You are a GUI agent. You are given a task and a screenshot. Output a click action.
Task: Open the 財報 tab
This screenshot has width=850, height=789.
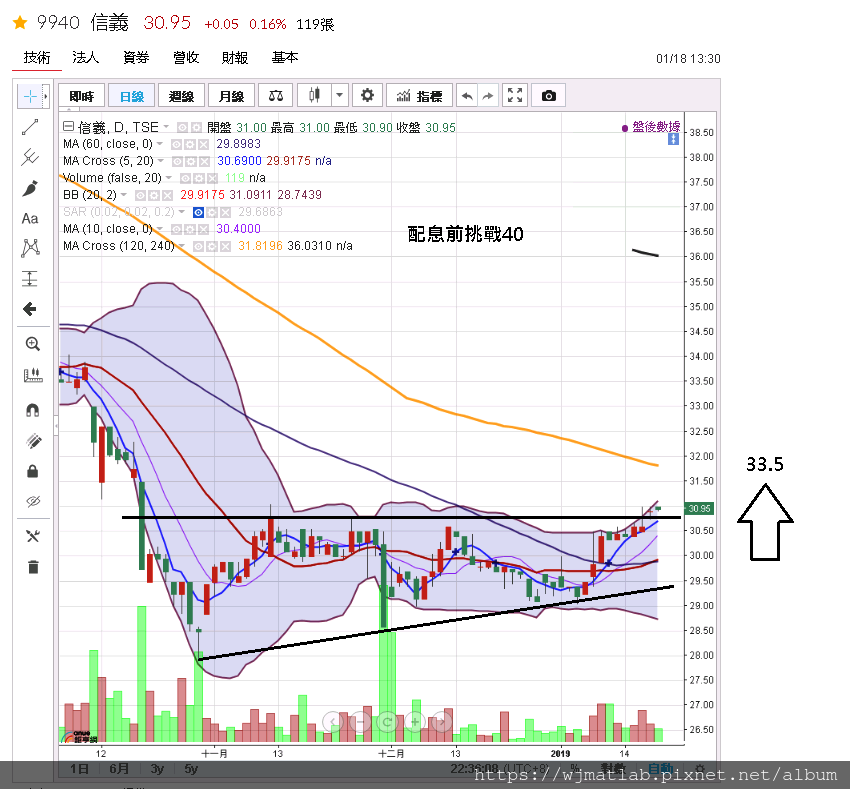235,57
